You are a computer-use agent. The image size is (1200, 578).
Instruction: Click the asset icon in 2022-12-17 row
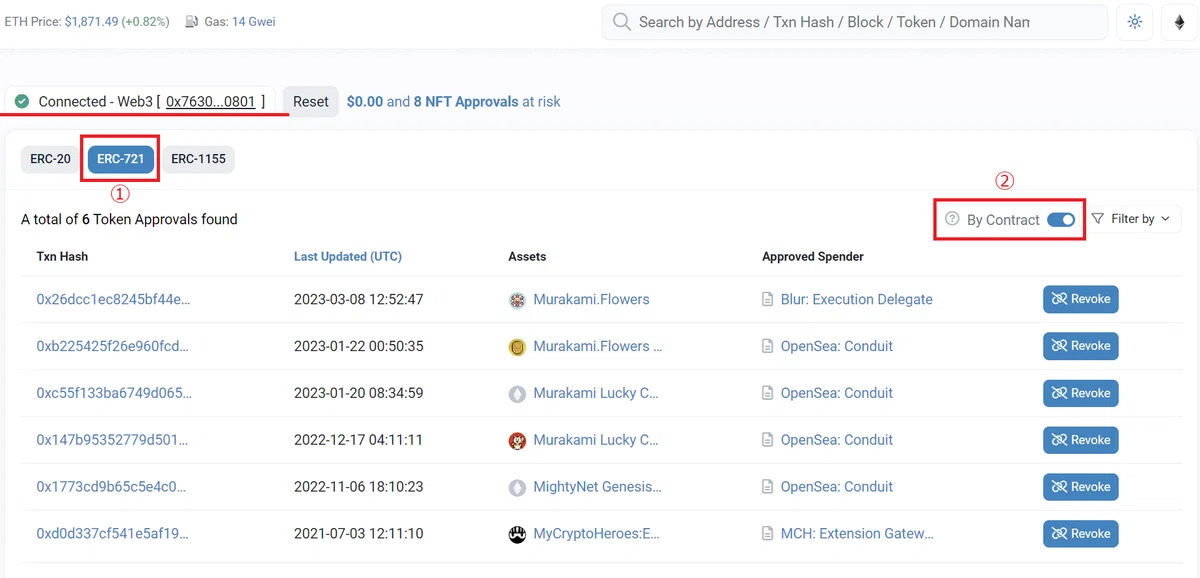tap(517, 441)
